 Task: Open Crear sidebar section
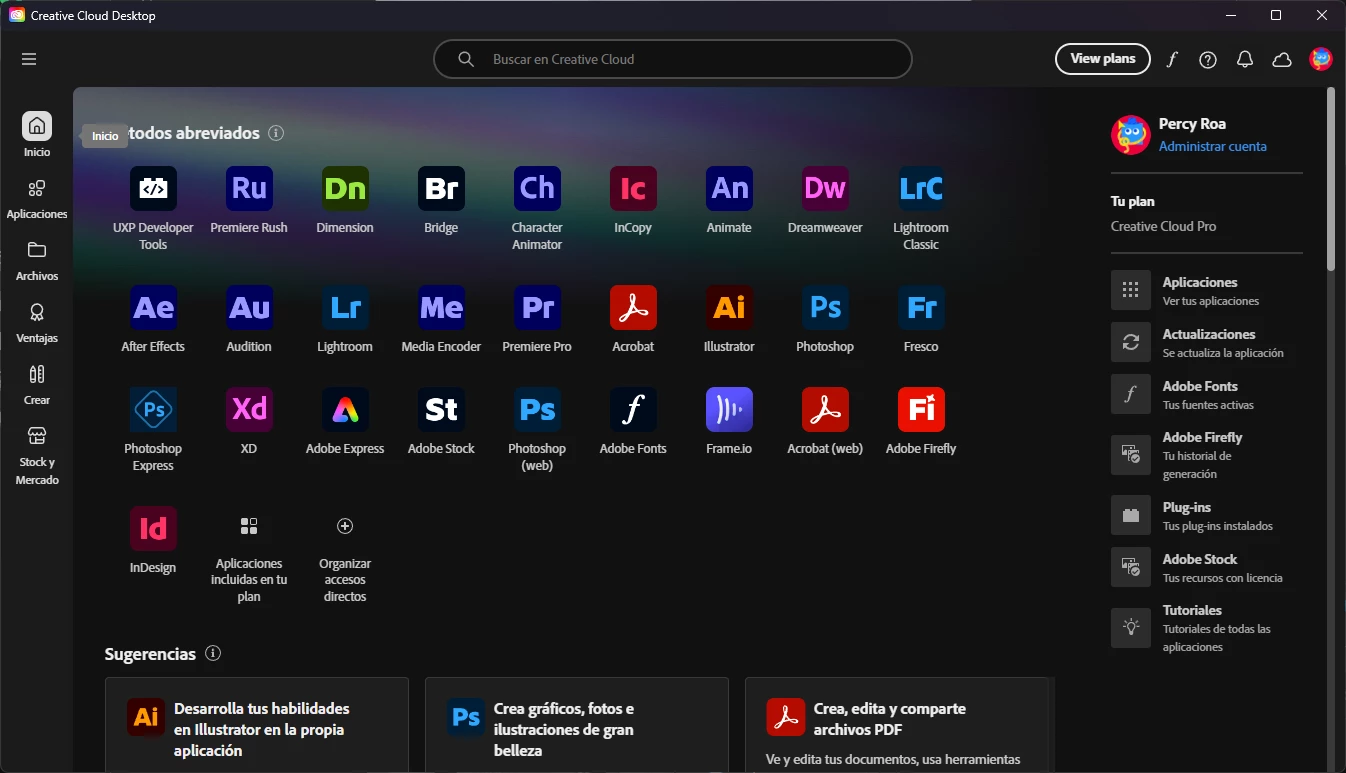(37, 384)
